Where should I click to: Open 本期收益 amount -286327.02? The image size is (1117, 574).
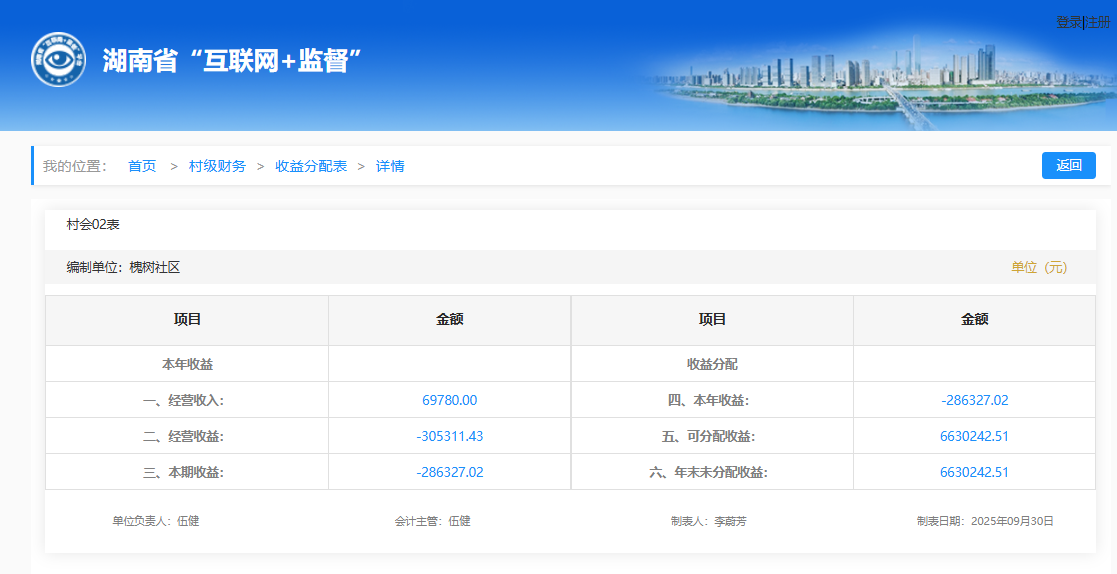(449, 472)
